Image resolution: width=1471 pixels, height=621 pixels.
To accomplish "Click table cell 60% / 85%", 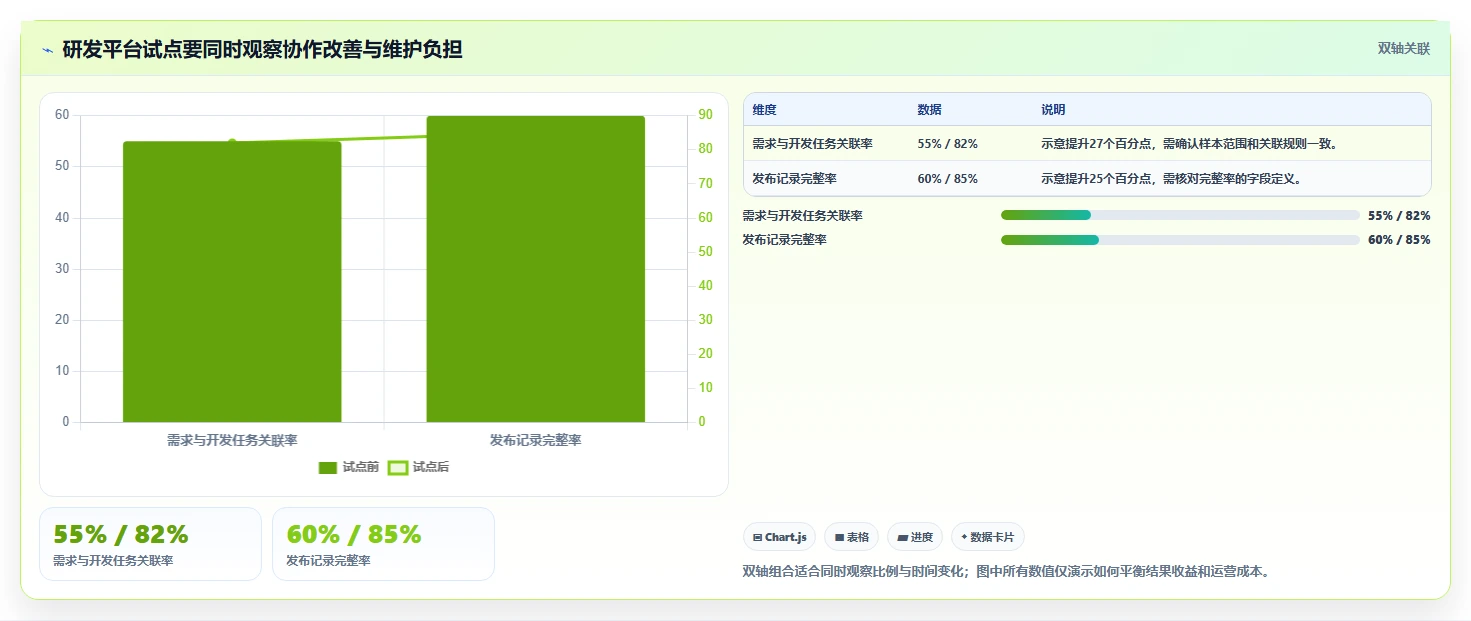I will click(x=947, y=179).
